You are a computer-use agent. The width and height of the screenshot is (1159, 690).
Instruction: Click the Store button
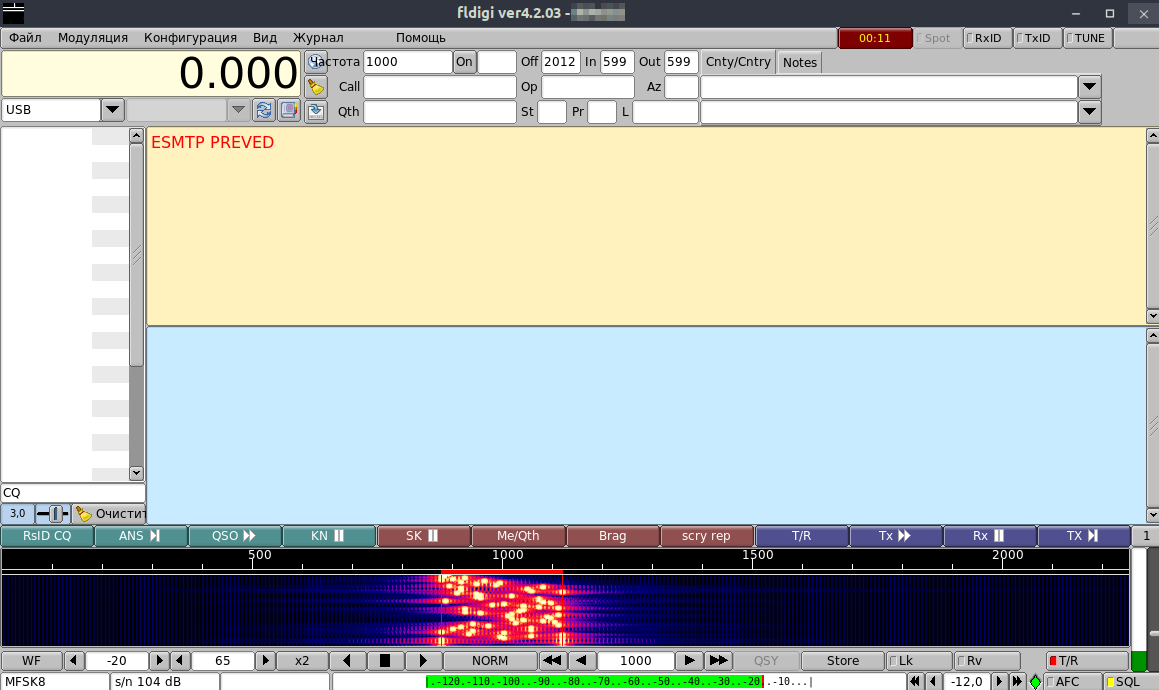click(x=843, y=660)
